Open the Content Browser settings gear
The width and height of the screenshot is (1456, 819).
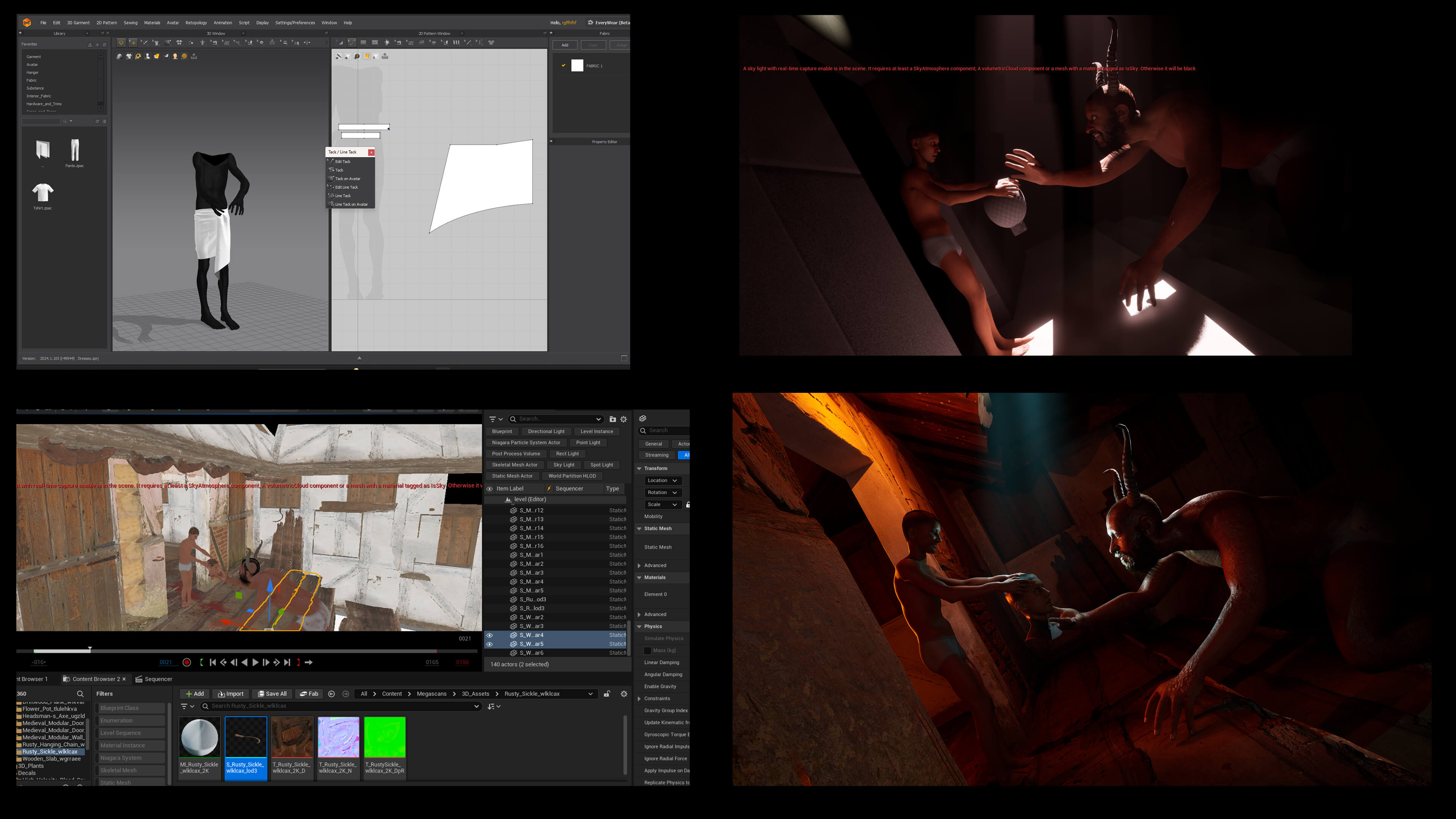pyautogui.click(x=624, y=693)
